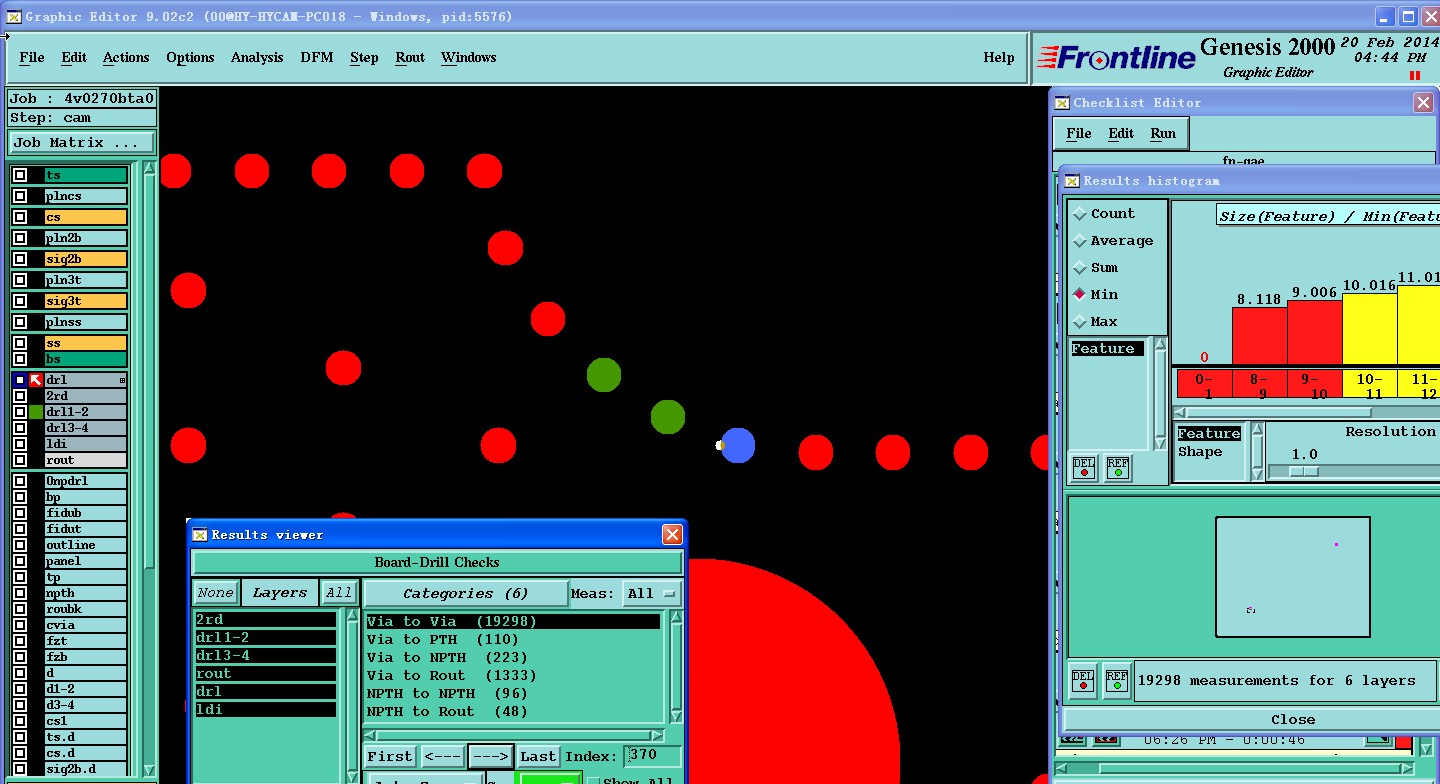Click the small grid icon on drl row
Image resolution: width=1440 pixels, height=784 pixels.
(x=122, y=380)
